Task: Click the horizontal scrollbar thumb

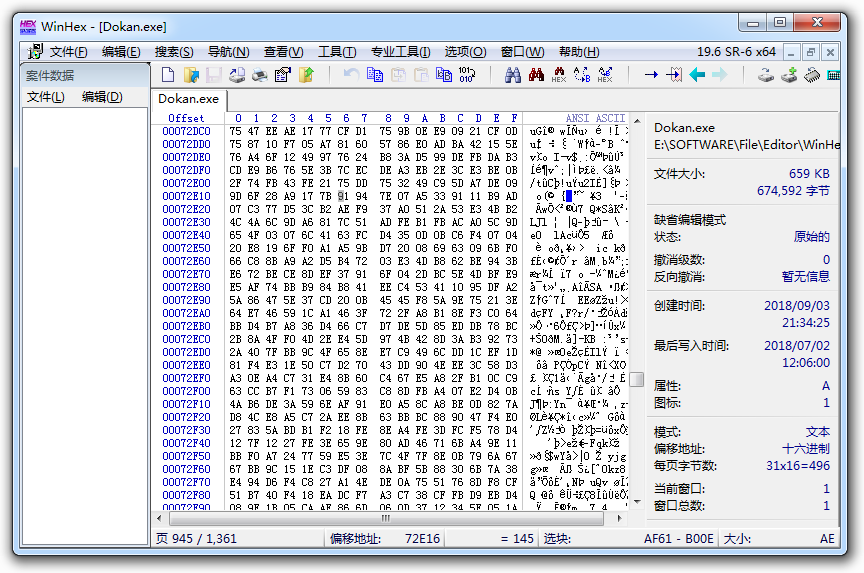Action: [386, 518]
